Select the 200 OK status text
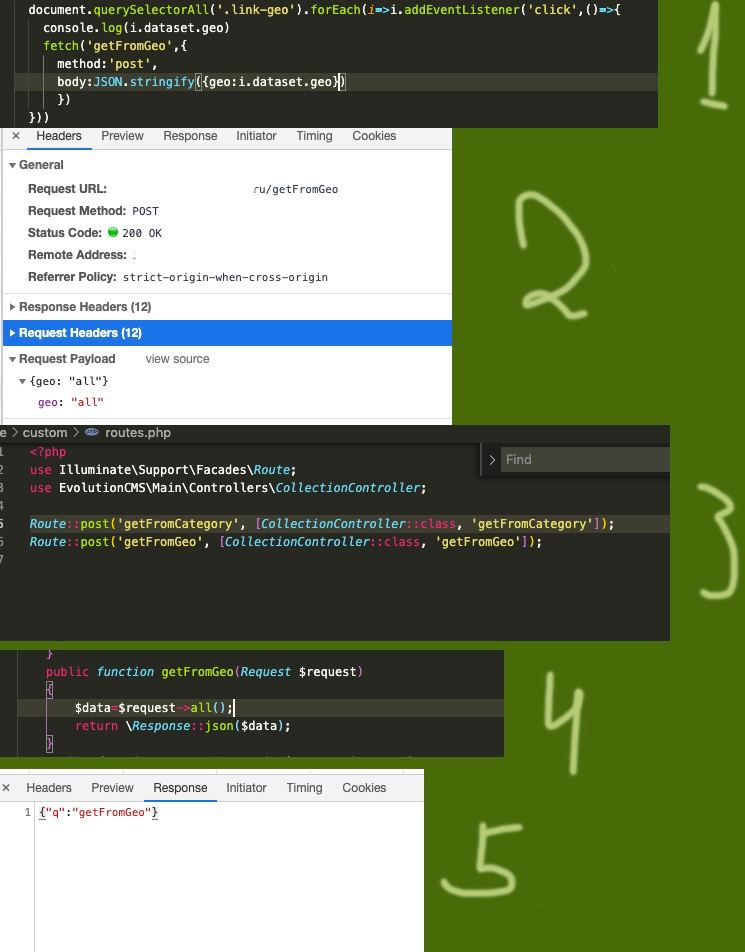745x952 pixels. point(141,233)
